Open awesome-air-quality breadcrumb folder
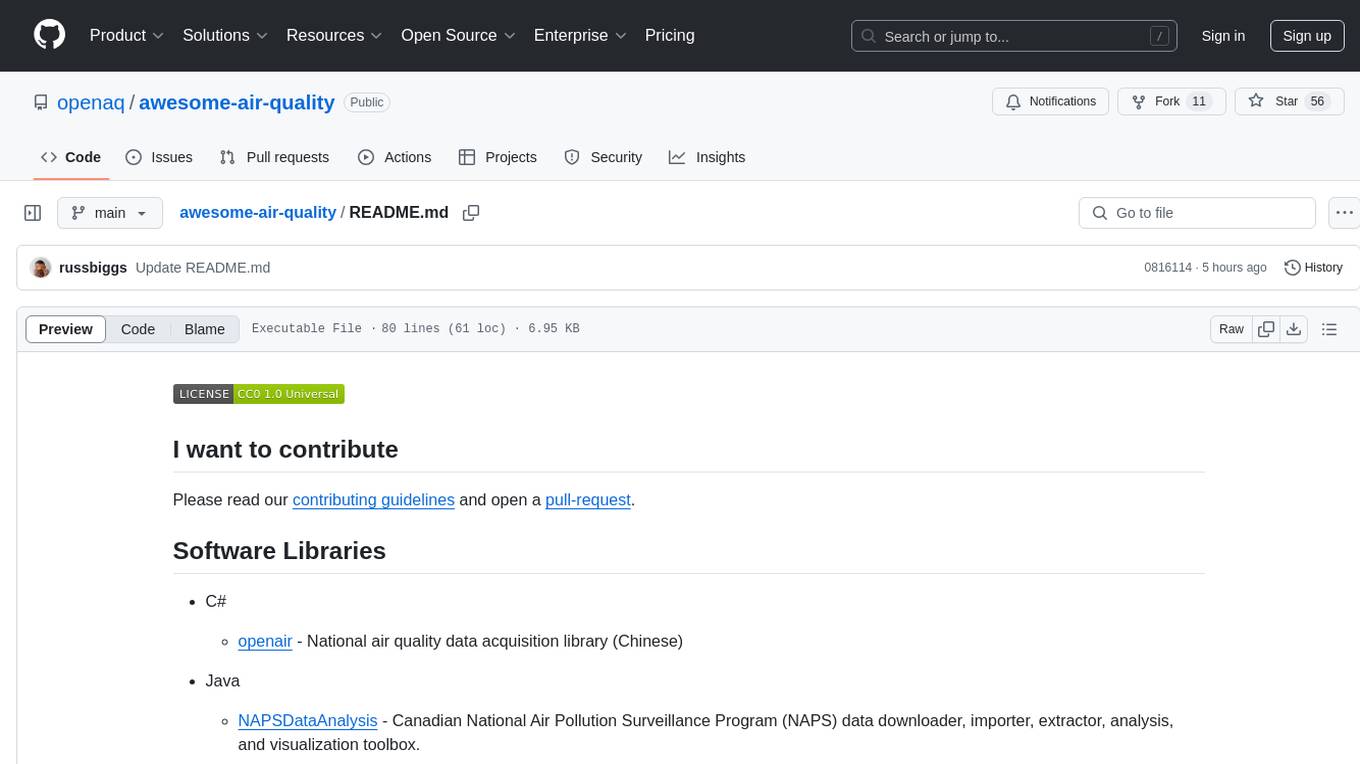The image size is (1360, 764). (x=258, y=213)
